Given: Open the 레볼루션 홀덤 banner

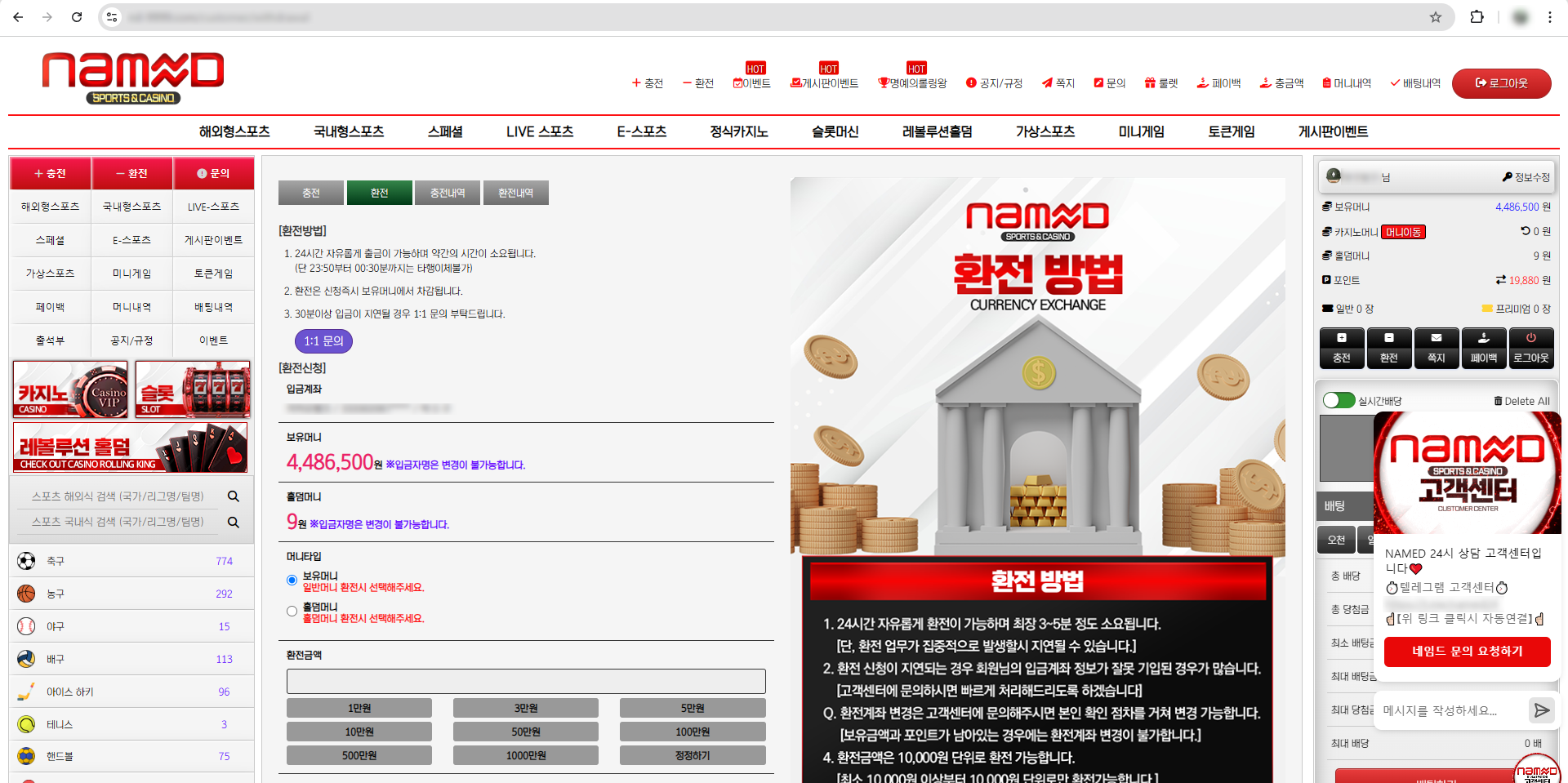Looking at the screenshot, I should [130, 447].
